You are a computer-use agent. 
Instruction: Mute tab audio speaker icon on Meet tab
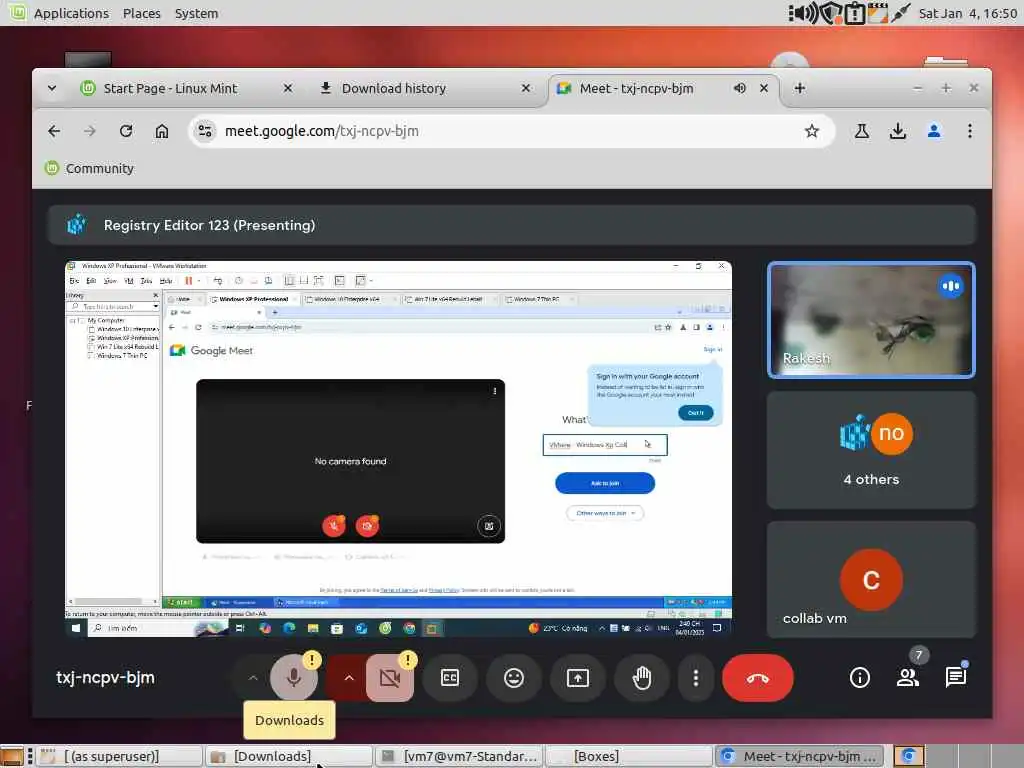click(x=739, y=88)
